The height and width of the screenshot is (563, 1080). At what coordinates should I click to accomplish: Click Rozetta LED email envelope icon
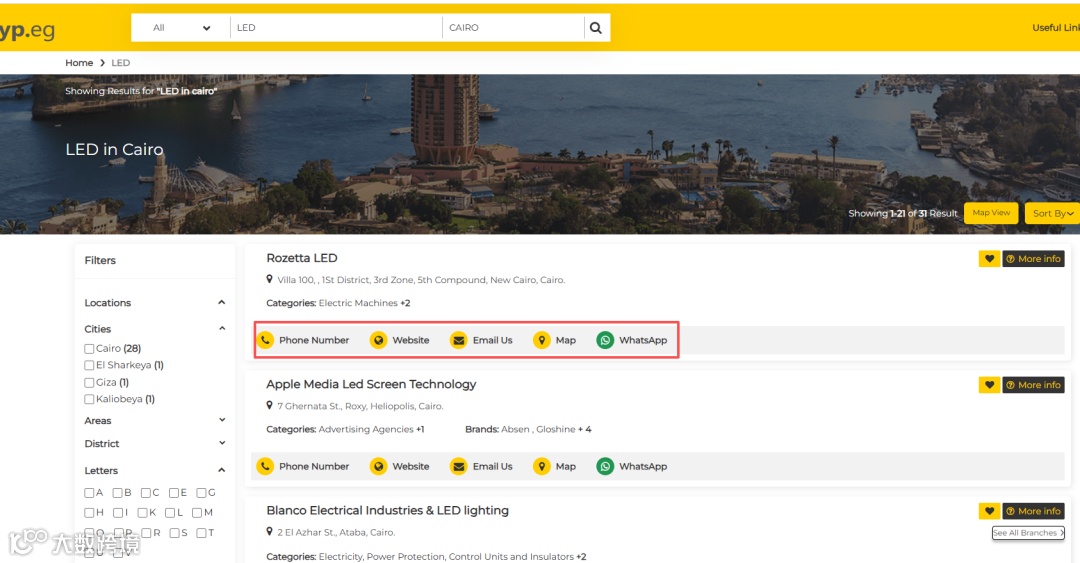[x=459, y=340]
